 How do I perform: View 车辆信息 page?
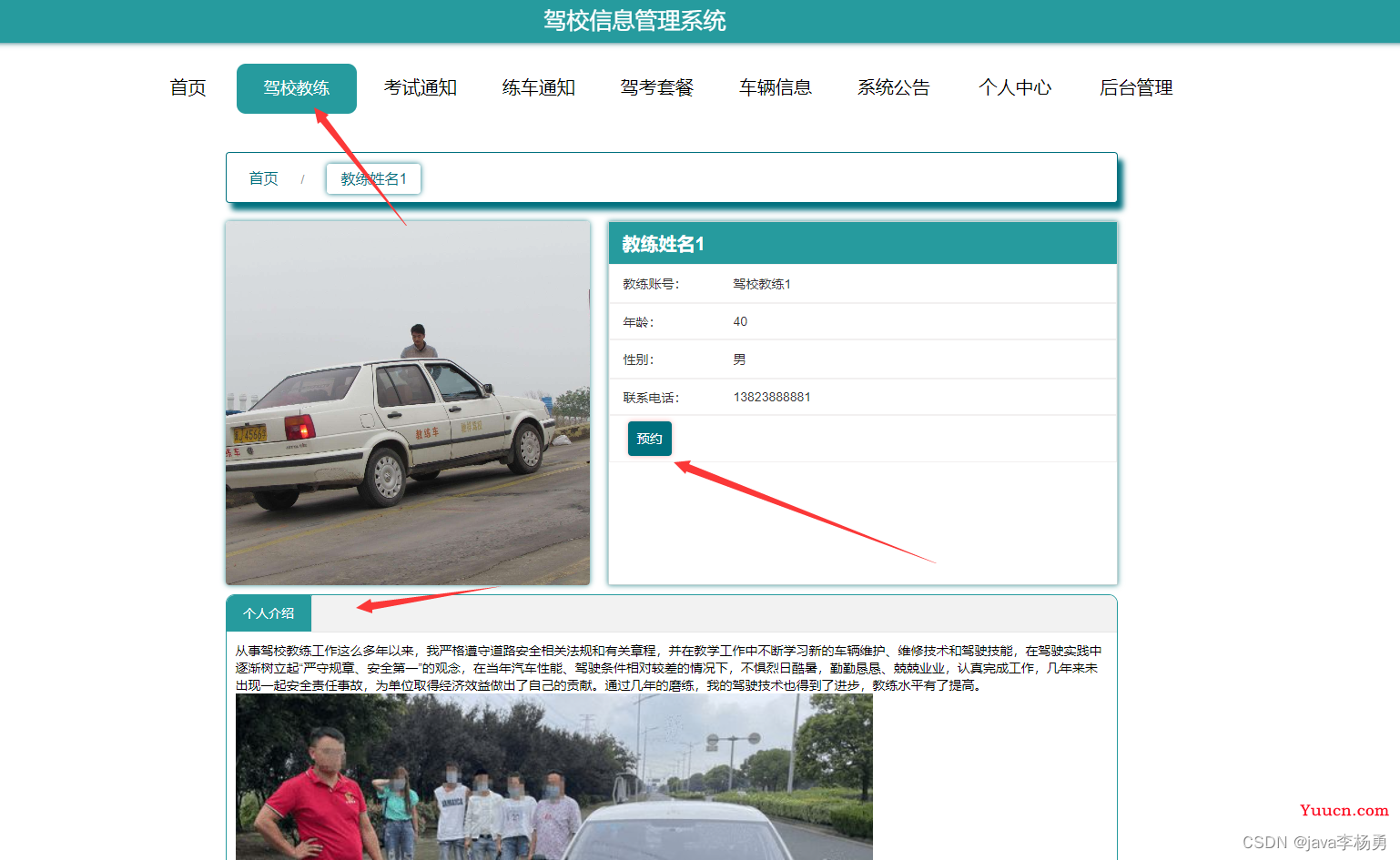click(776, 87)
